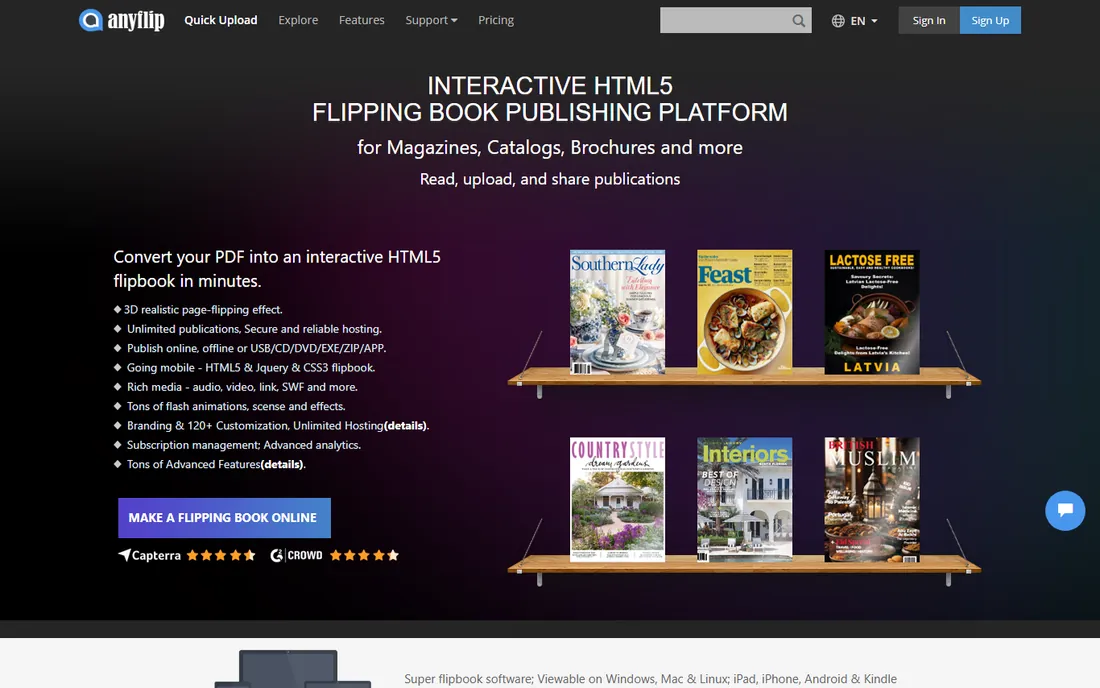Click the search magnifier icon
The image size is (1100, 688).
798,20
